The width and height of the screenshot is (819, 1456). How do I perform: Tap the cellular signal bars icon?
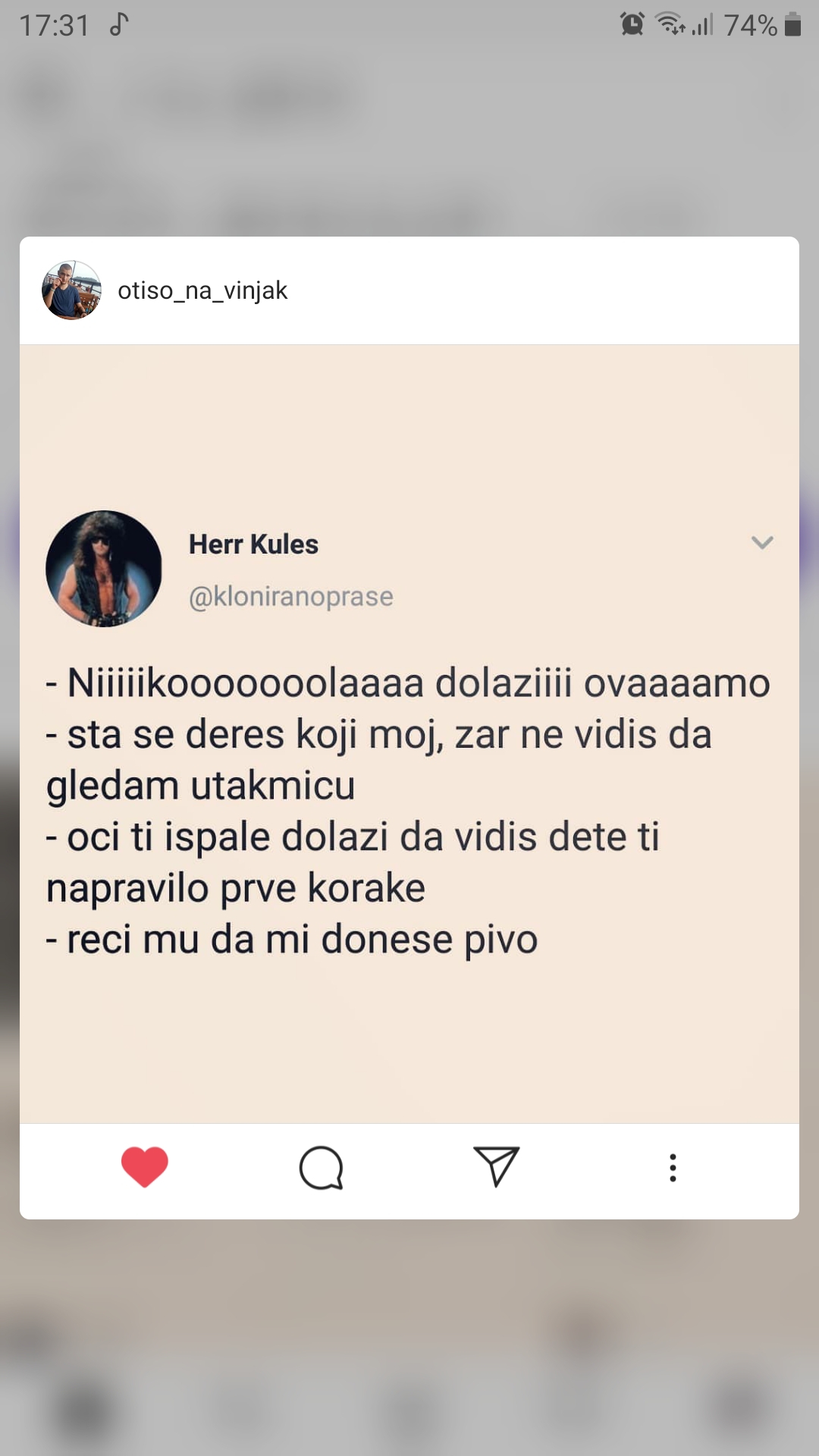tap(703, 25)
